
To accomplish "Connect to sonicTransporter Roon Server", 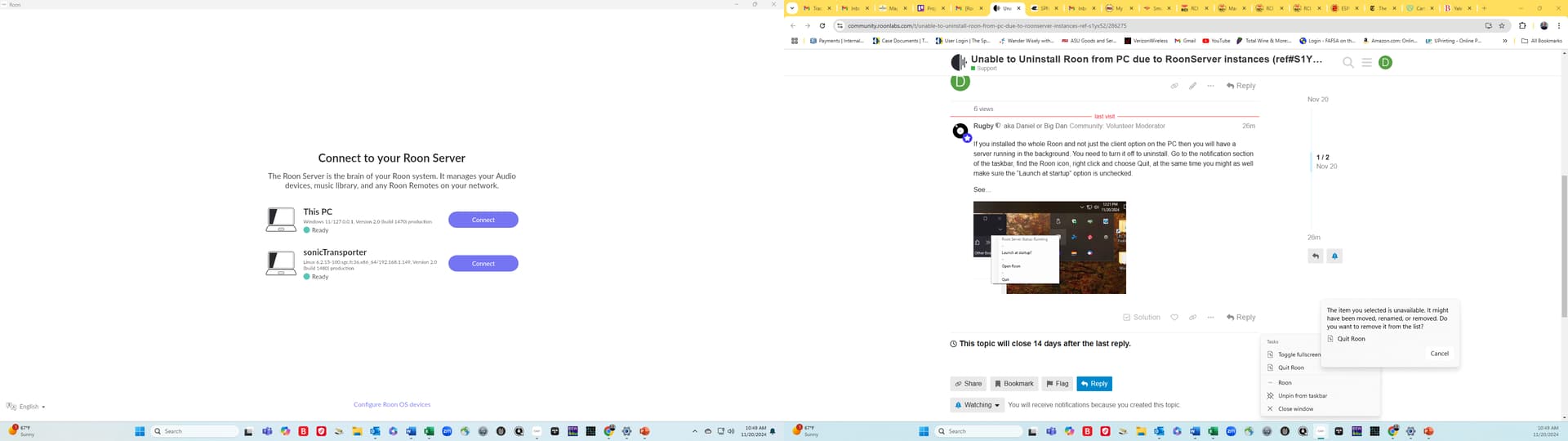I will pos(483,263).
